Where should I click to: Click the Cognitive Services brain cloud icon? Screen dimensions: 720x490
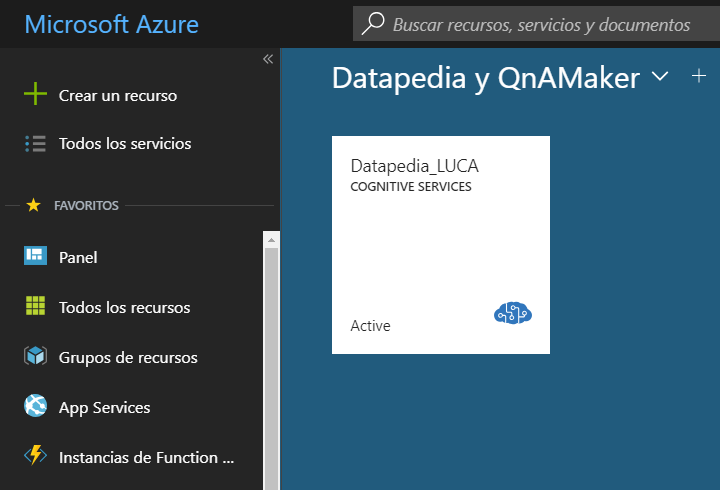pos(513,314)
